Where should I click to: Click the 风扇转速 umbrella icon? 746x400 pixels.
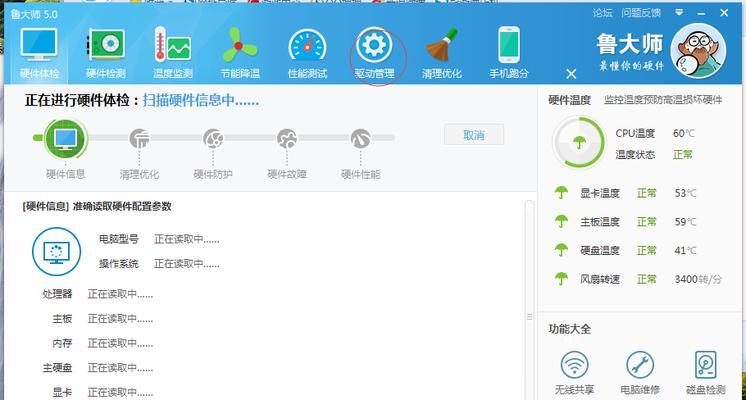561,278
